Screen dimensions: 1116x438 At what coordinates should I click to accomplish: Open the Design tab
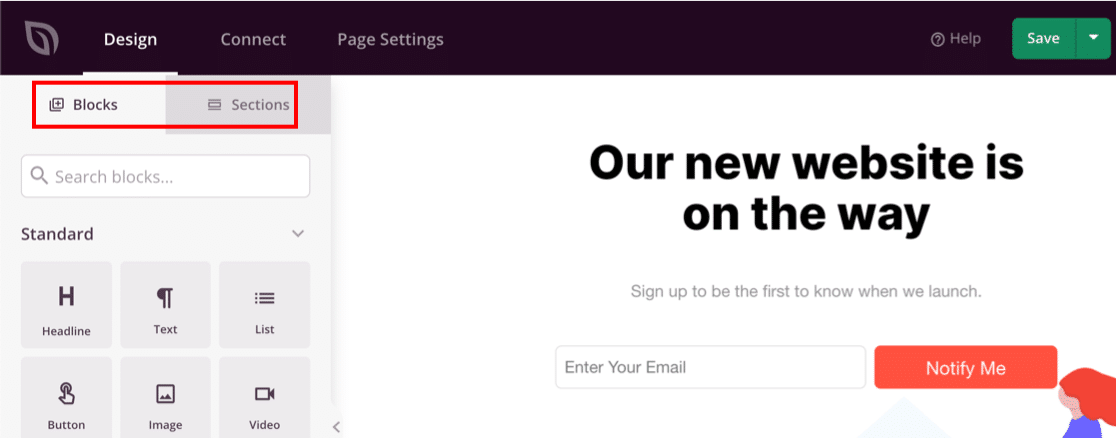[x=130, y=39]
